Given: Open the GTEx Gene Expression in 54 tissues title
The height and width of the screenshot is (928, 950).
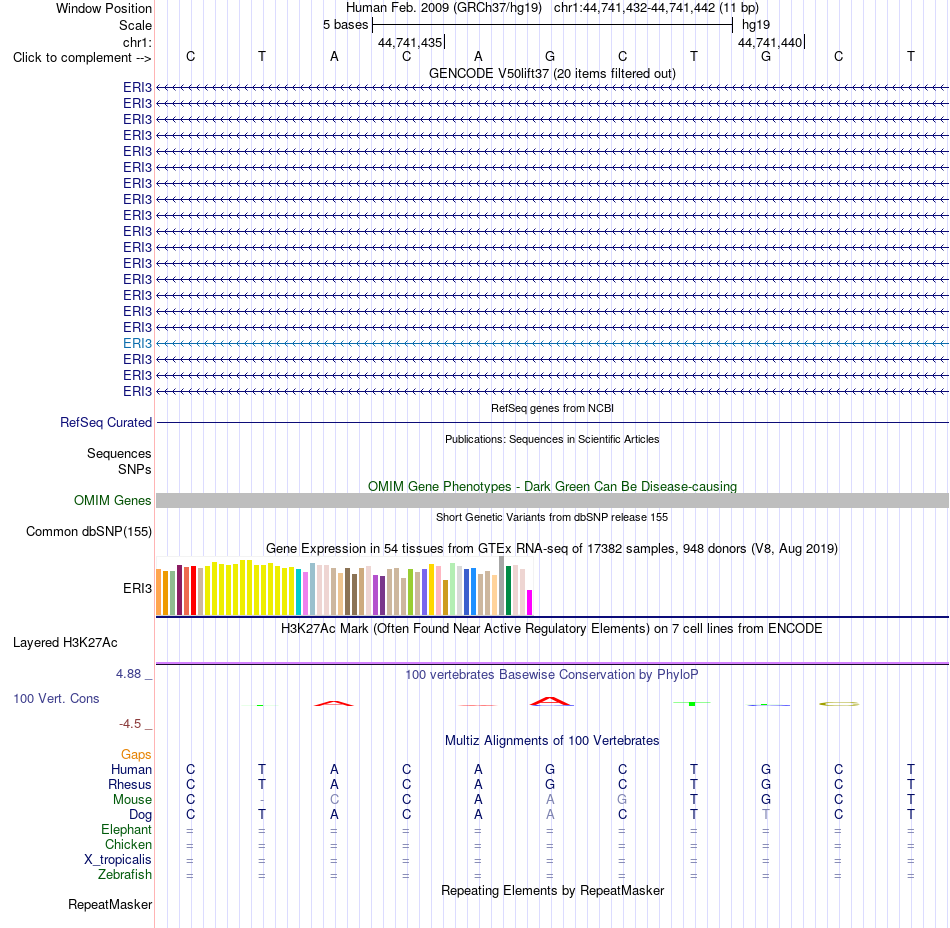Looking at the screenshot, I should click(x=552, y=549).
